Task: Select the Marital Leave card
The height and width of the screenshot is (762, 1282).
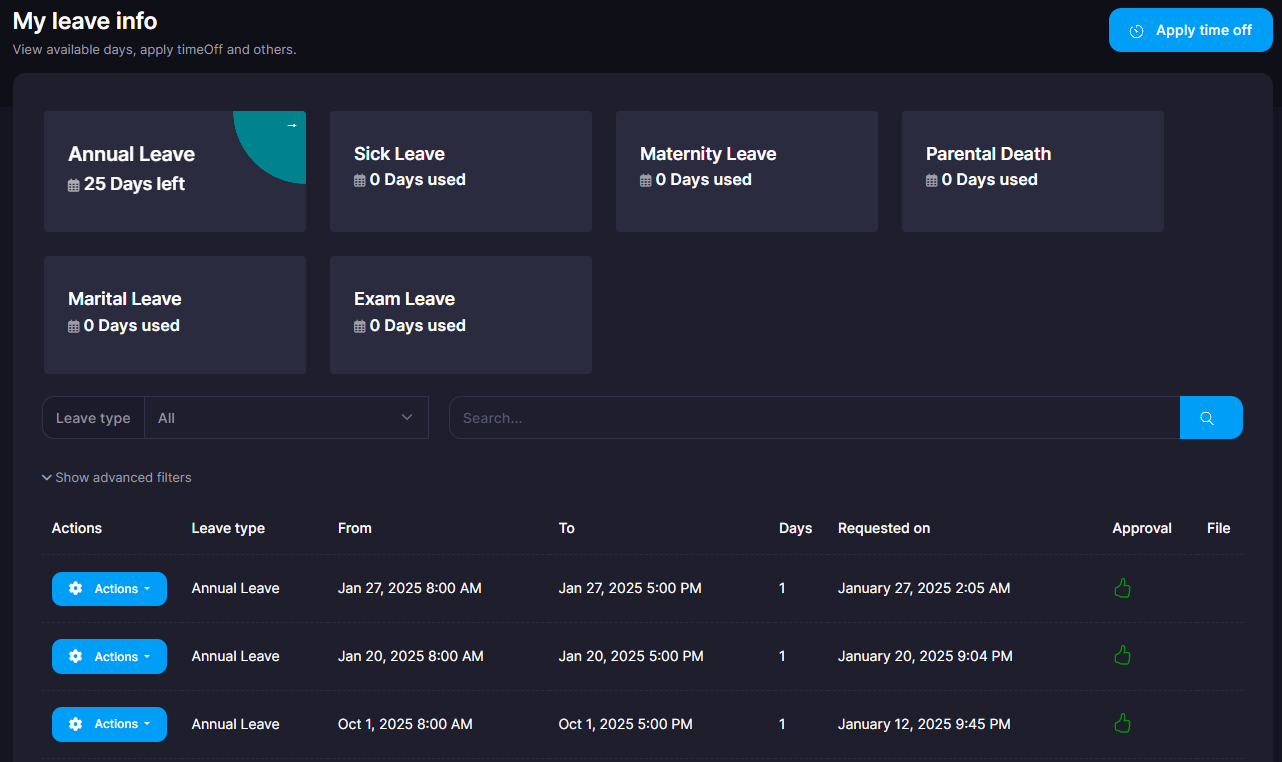Action: [174, 315]
